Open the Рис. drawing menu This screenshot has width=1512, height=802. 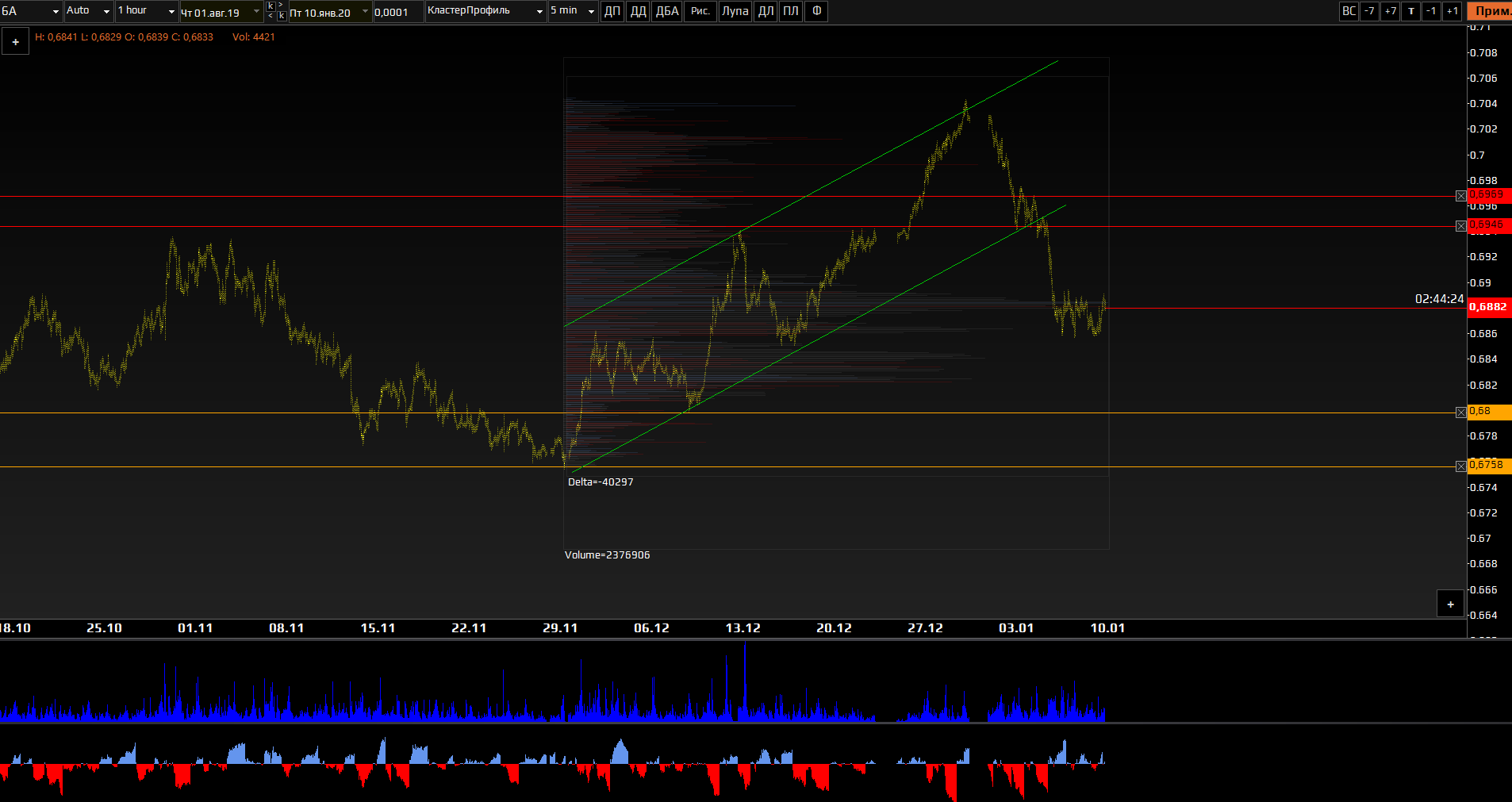(x=700, y=11)
